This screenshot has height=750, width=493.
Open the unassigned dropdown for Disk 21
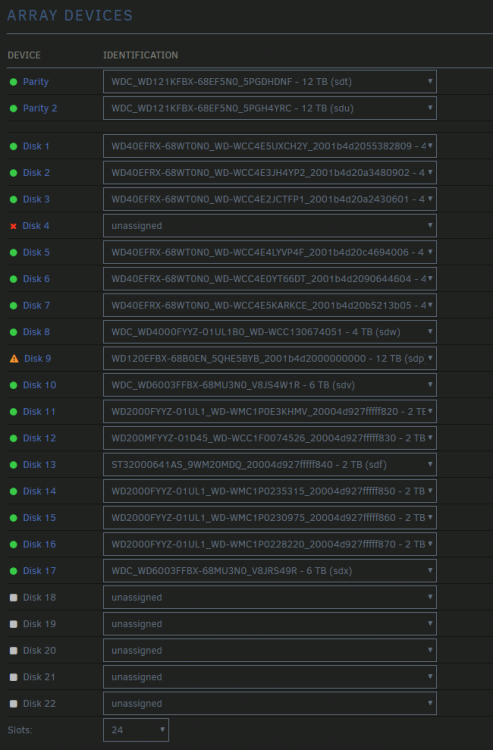[x=270, y=677]
